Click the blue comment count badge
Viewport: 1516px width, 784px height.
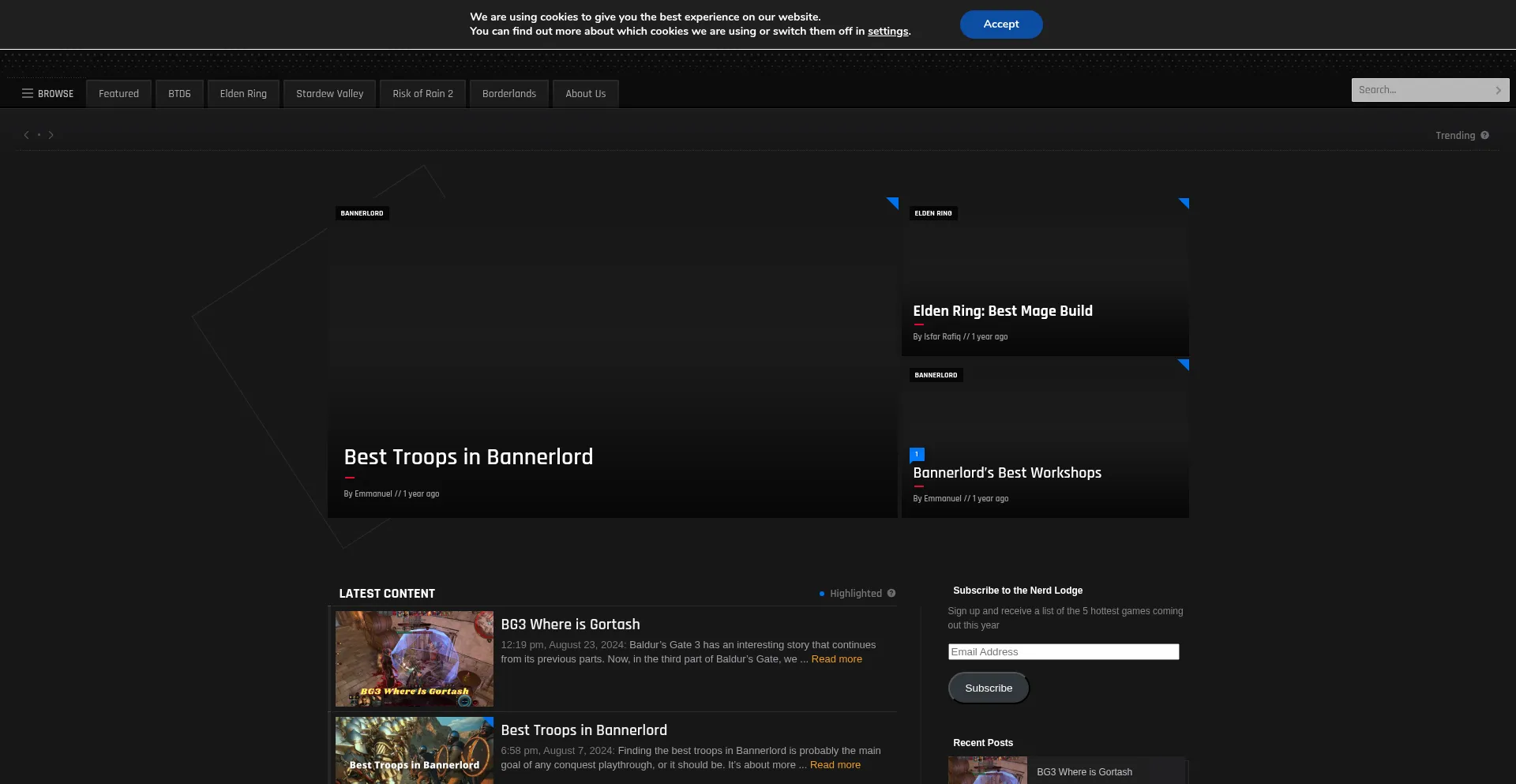pos(917,454)
